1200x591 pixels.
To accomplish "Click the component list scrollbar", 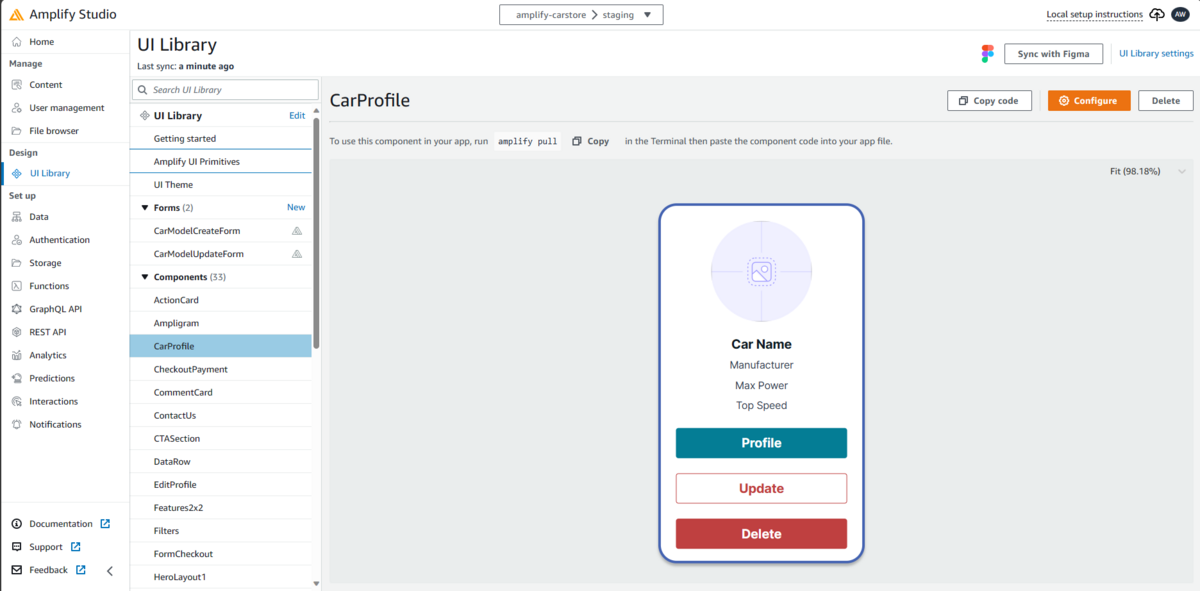I will (x=316, y=233).
